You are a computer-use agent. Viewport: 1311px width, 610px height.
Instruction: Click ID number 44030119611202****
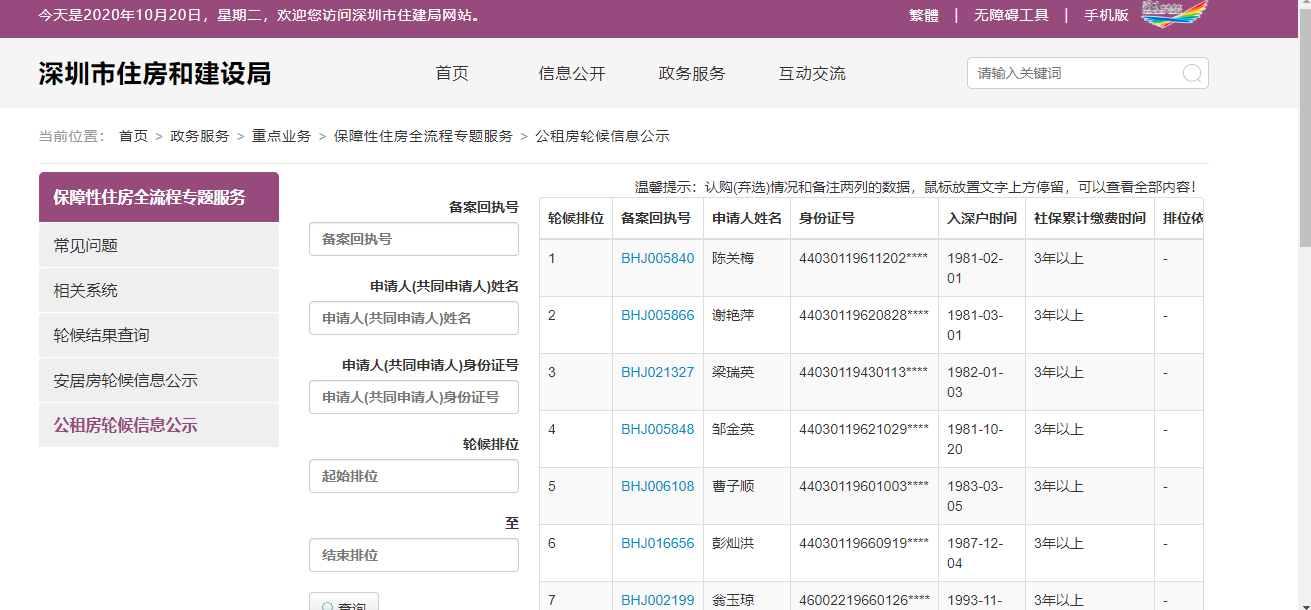click(864, 258)
